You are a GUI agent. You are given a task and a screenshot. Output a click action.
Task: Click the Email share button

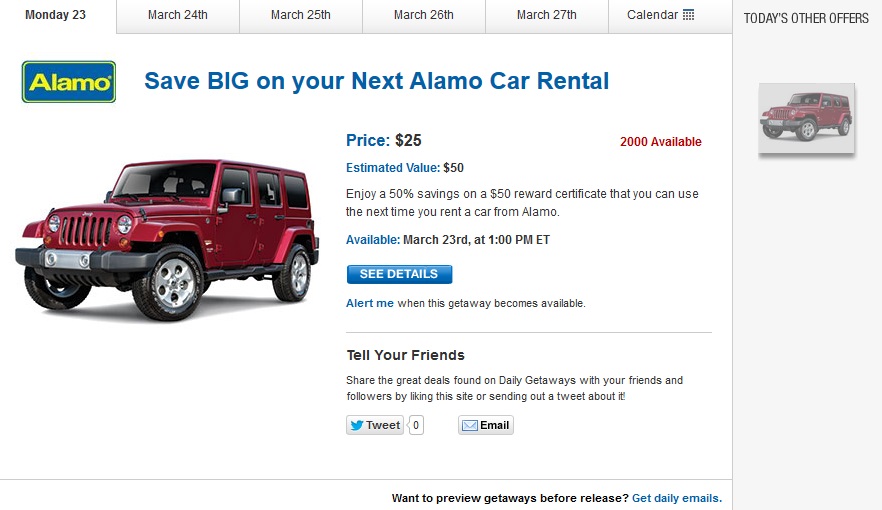pyautogui.click(x=486, y=425)
